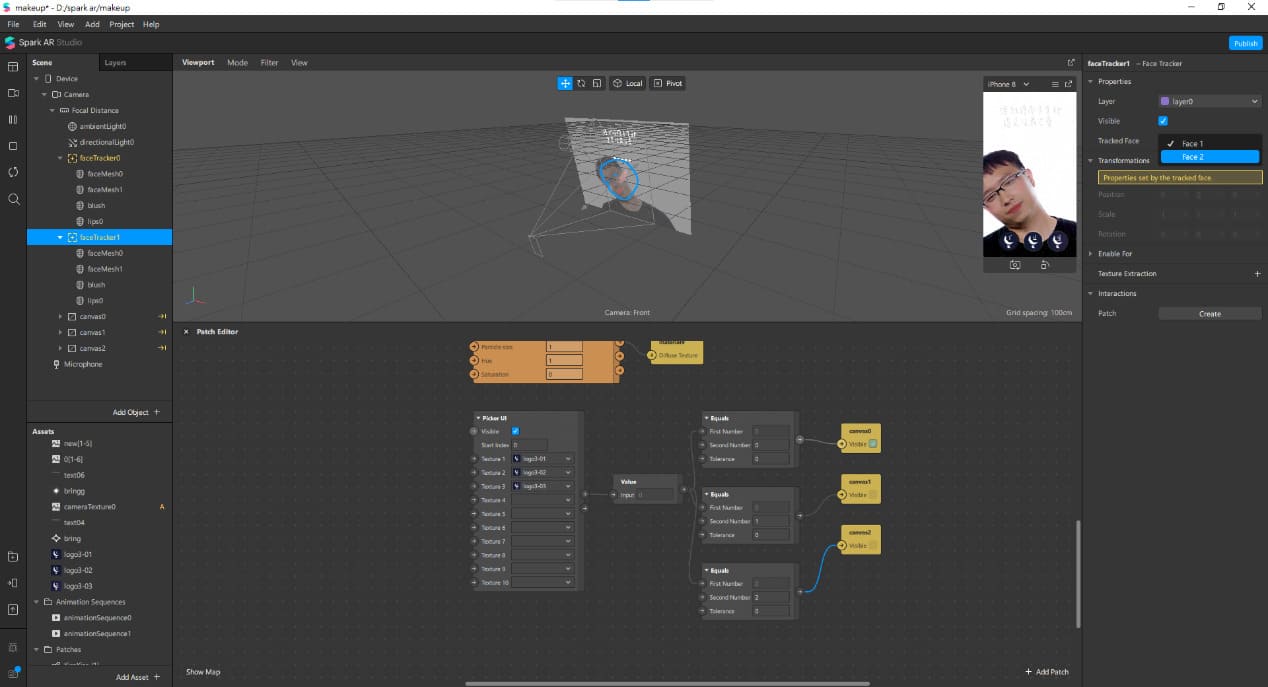Click Create button next to Patch
The image size is (1268, 687).
(x=1209, y=314)
